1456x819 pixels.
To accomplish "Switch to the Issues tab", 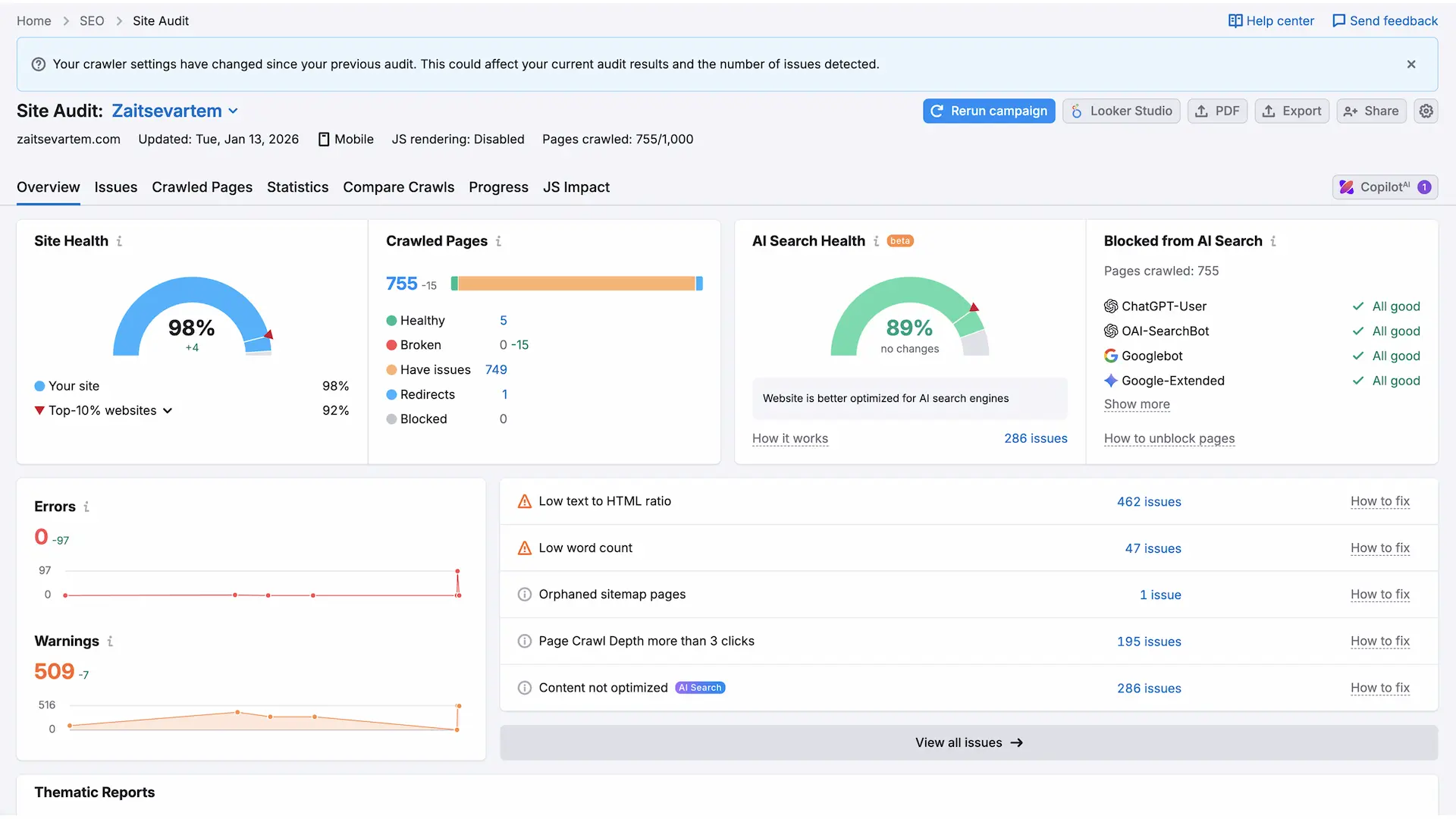I will (x=115, y=187).
